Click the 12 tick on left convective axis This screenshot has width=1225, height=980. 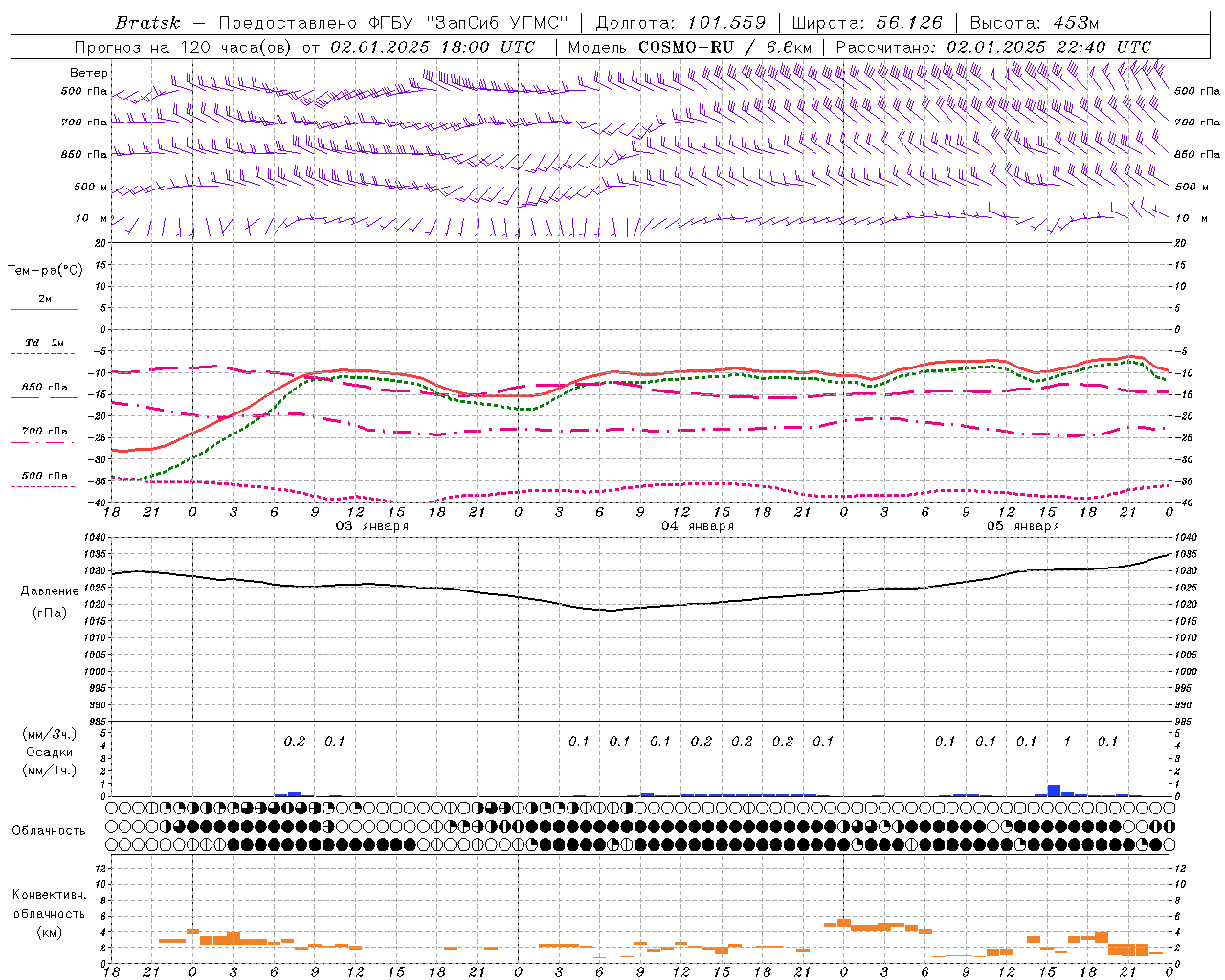[102, 868]
